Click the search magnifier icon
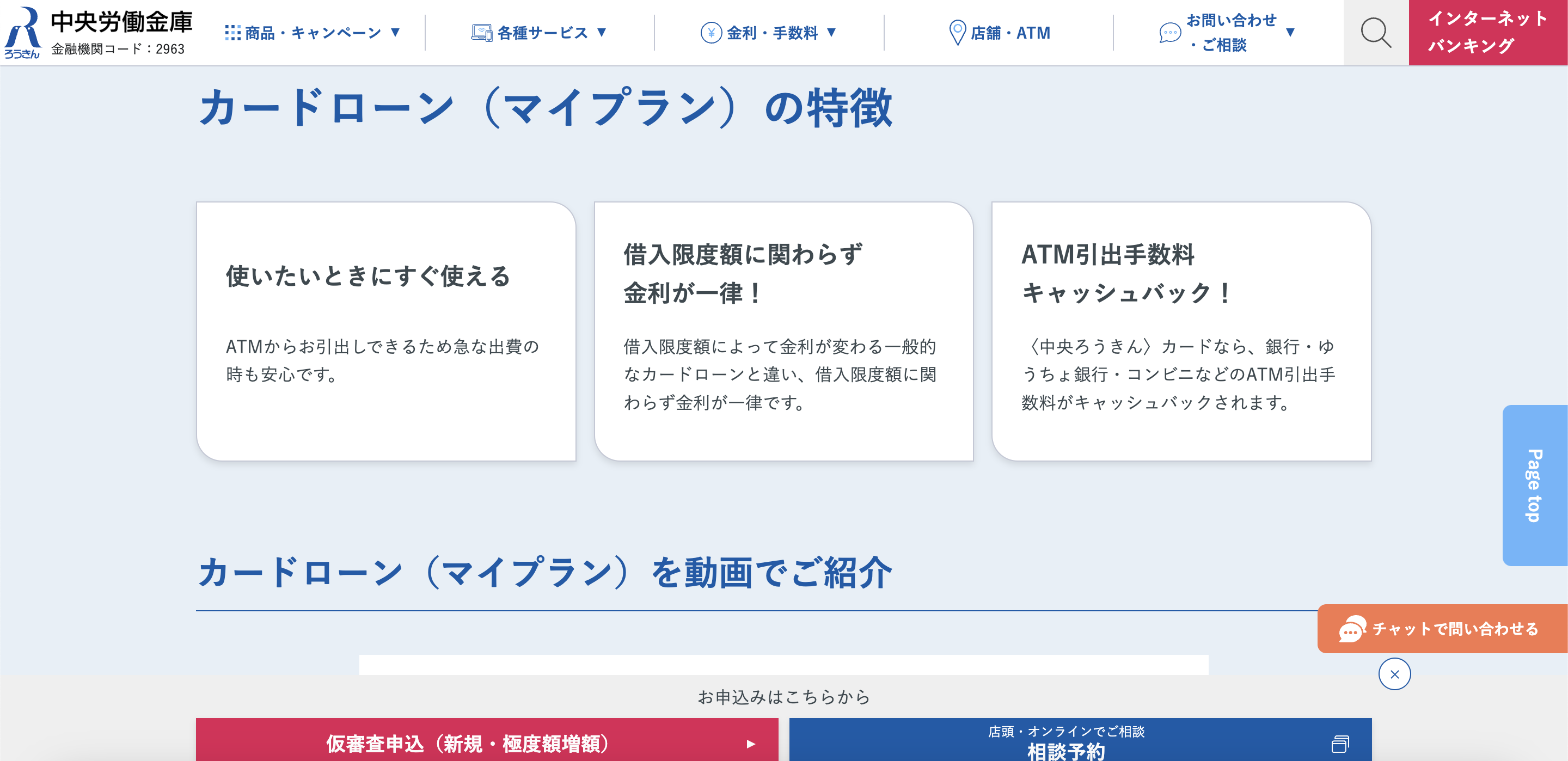The image size is (1568, 761). click(1377, 33)
